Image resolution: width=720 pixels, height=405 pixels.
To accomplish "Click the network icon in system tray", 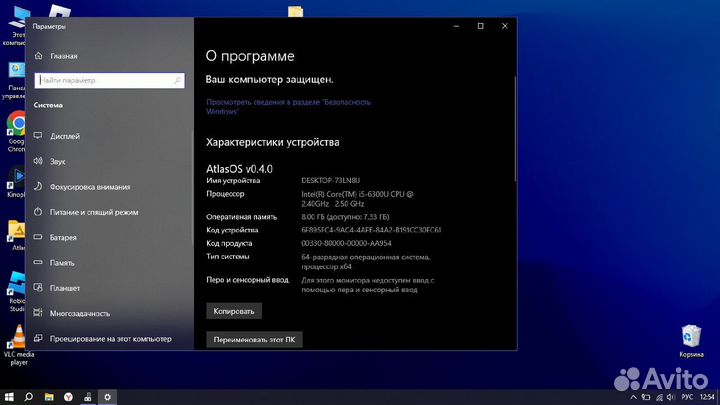I will tap(659, 397).
